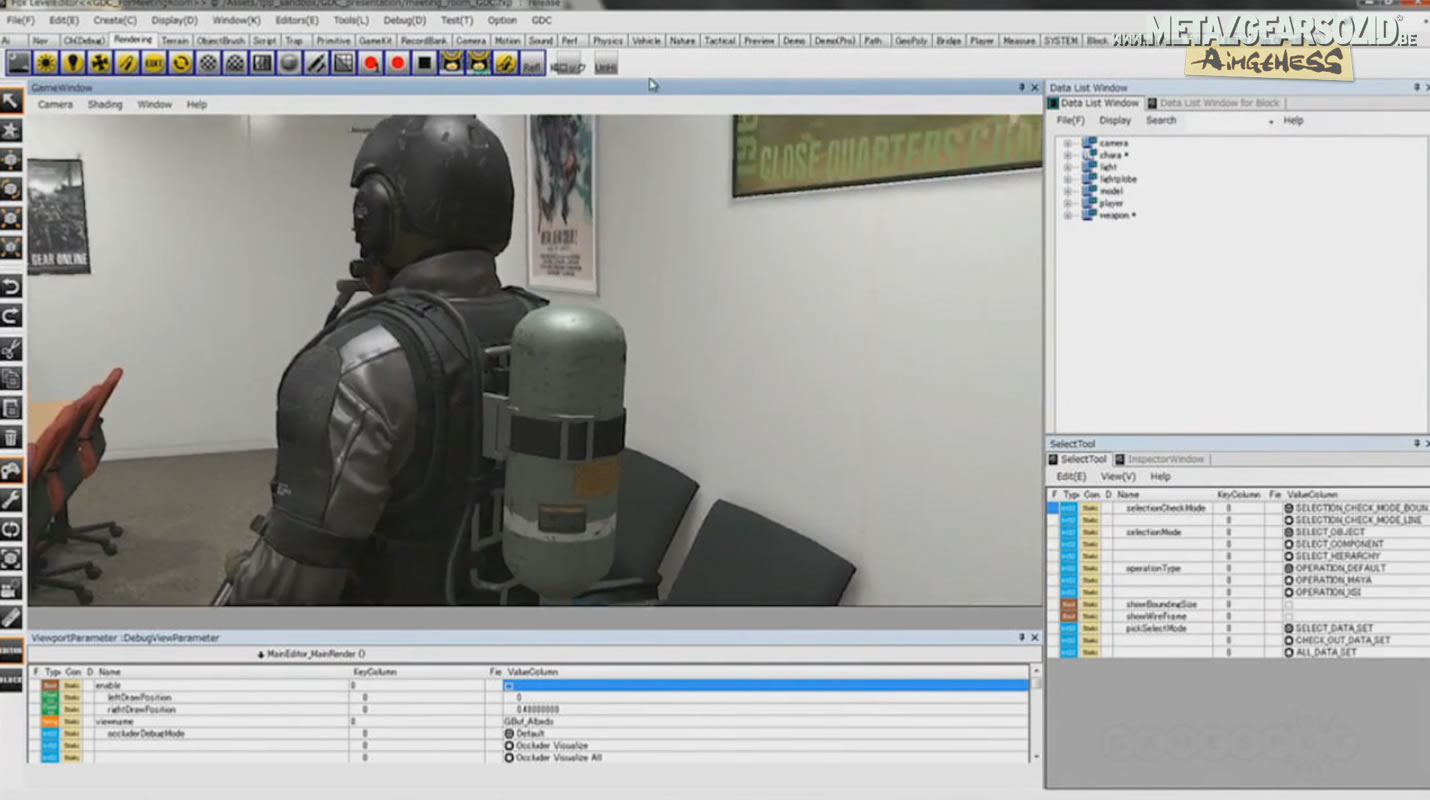1430x800 pixels.
Task: Open the Debug(D) menu
Action: point(404,20)
